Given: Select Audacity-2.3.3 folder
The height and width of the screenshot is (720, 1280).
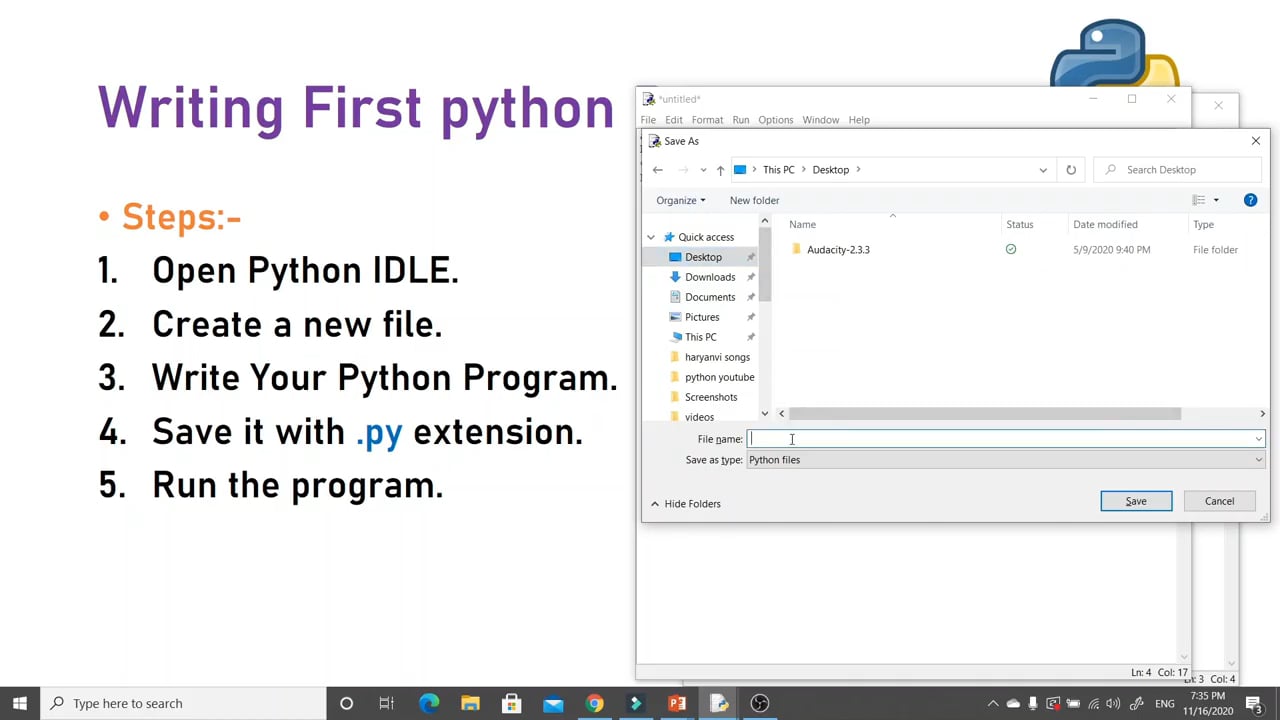Looking at the screenshot, I should coord(838,250).
